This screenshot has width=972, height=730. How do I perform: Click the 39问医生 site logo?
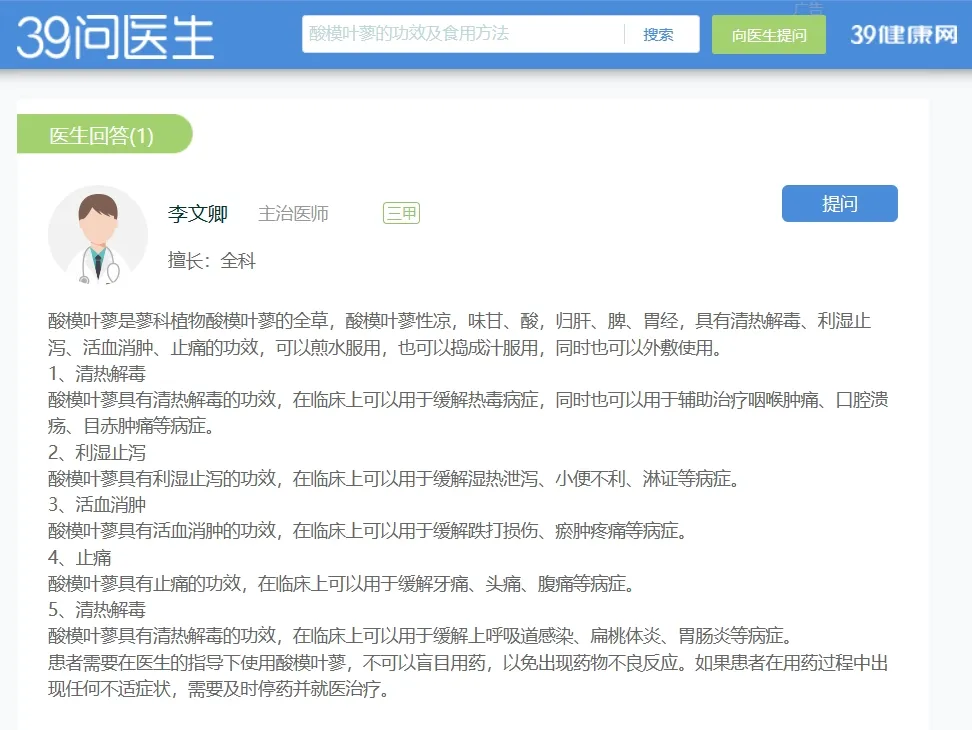pyautogui.click(x=115, y=35)
